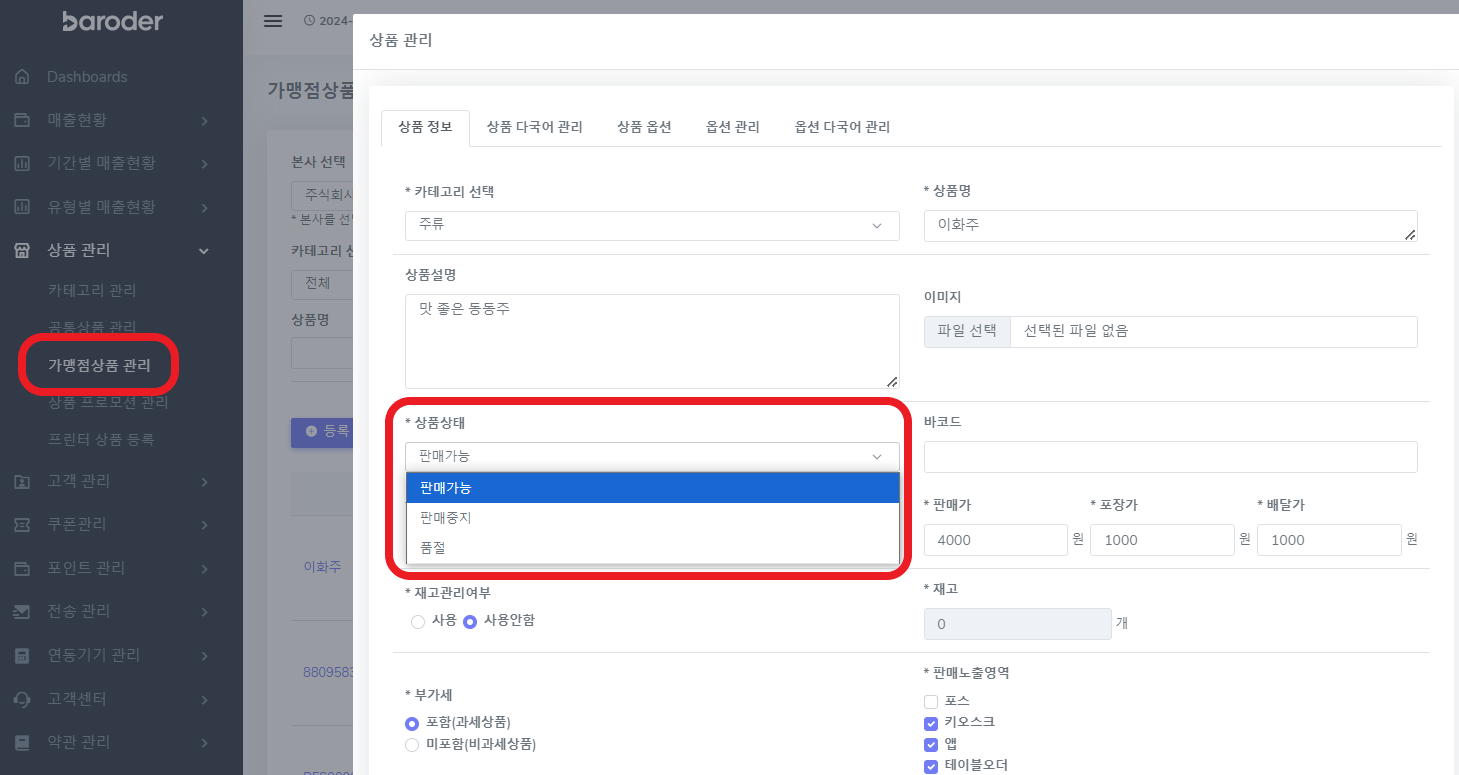Select 미포함(비과세상품) tax option
The width and height of the screenshot is (1459, 775).
[x=412, y=744]
